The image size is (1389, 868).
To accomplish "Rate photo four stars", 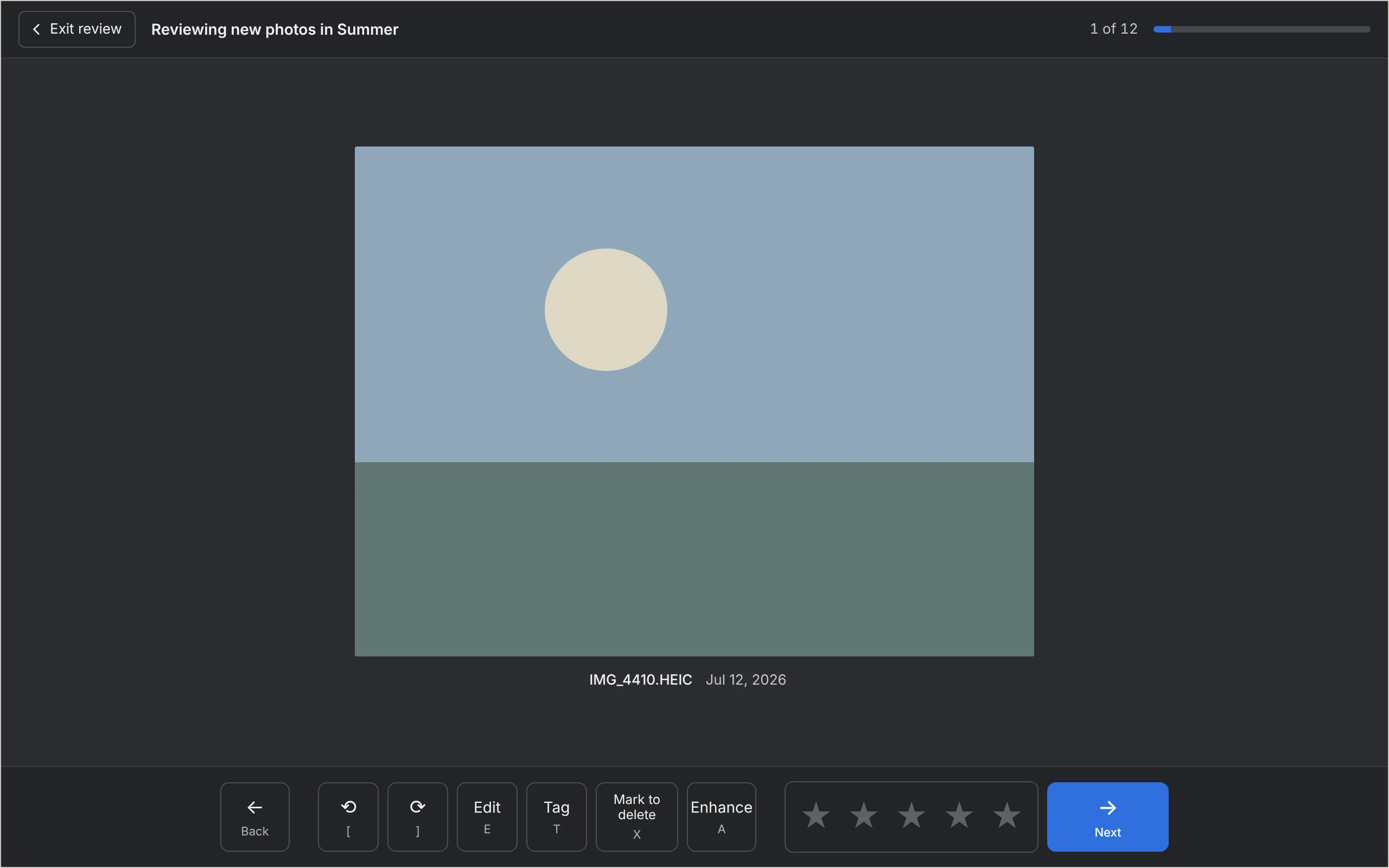I will (x=959, y=816).
